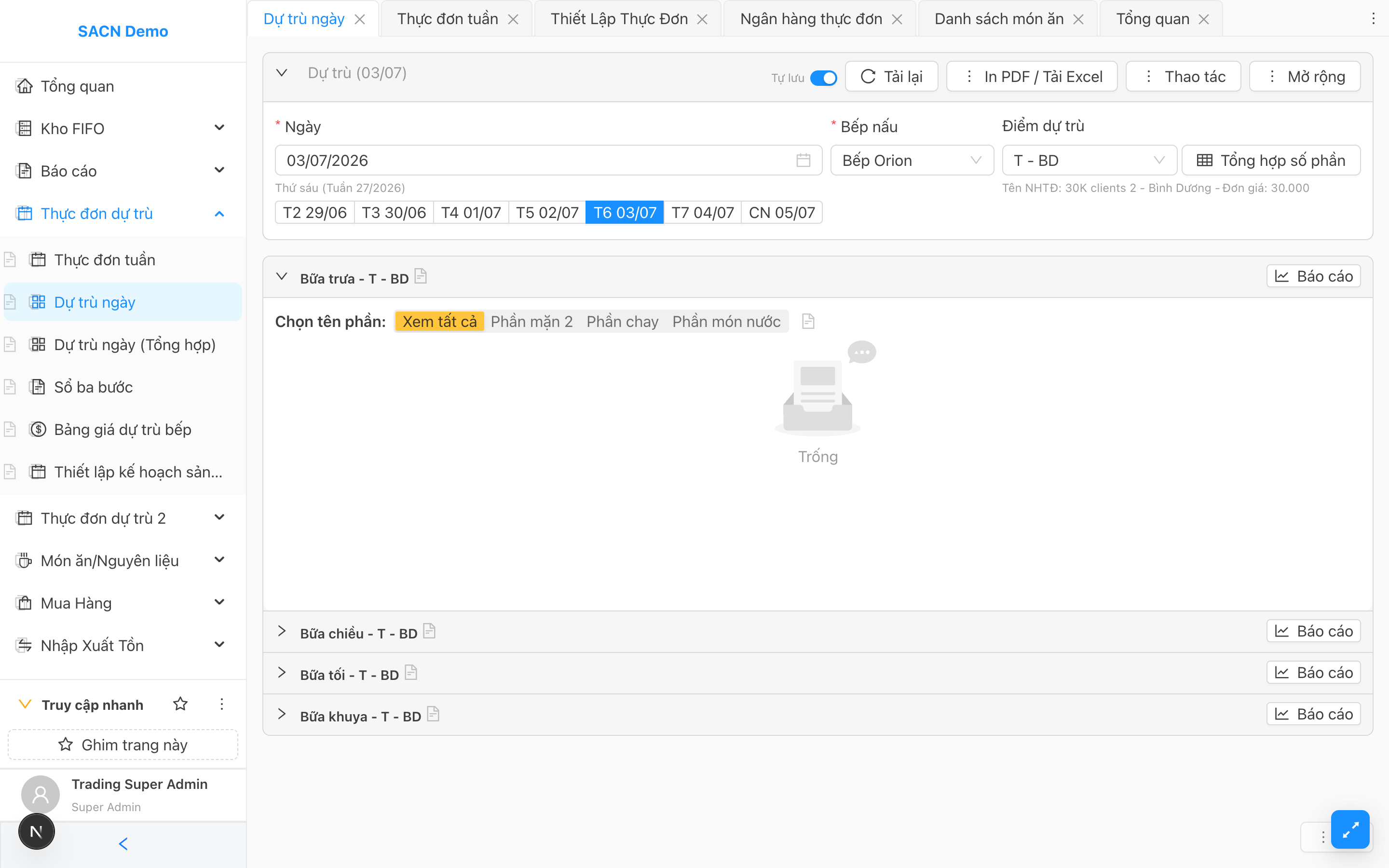The image size is (1389, 868).
Task: Click the blue fullscreen expand icon
Action: [x=1350, y=829]
